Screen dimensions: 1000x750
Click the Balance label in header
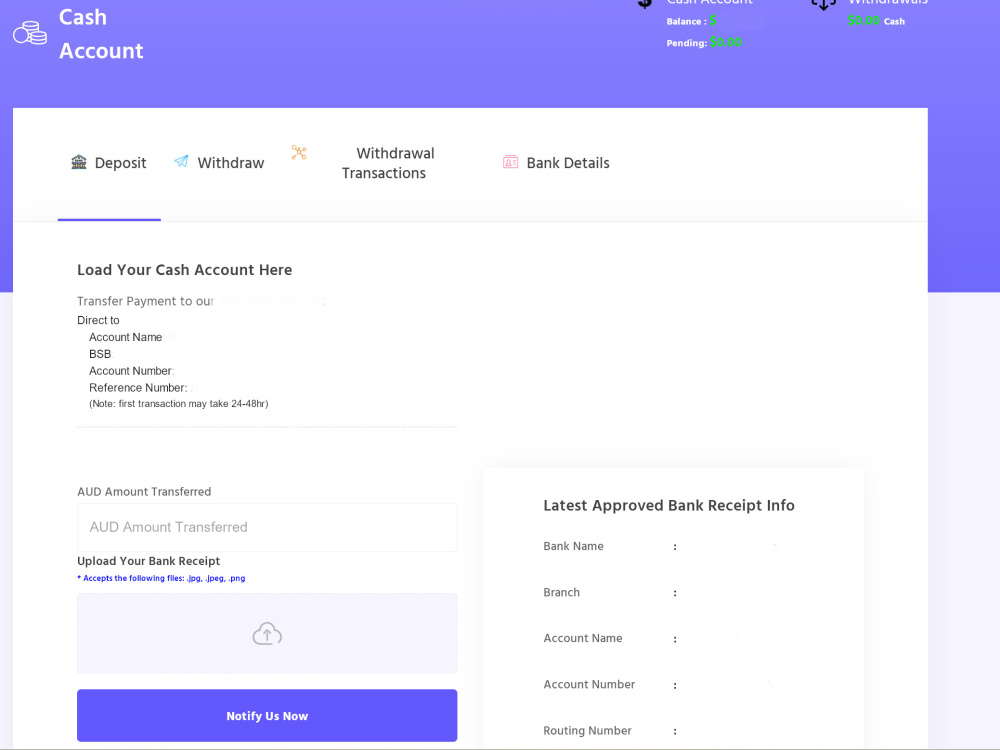[x=686, y=22]
